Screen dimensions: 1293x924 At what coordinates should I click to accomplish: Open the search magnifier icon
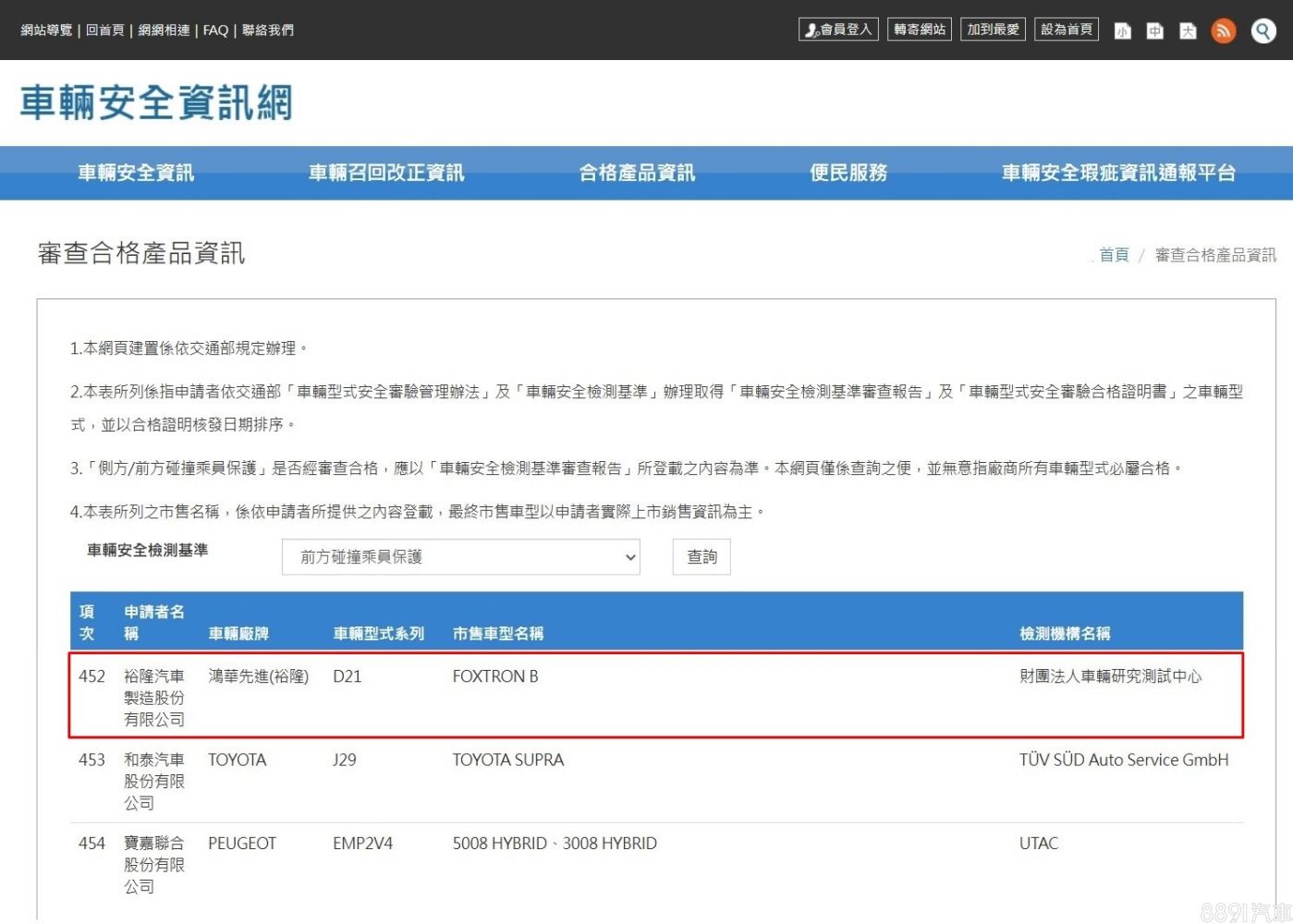[1263, 31]
